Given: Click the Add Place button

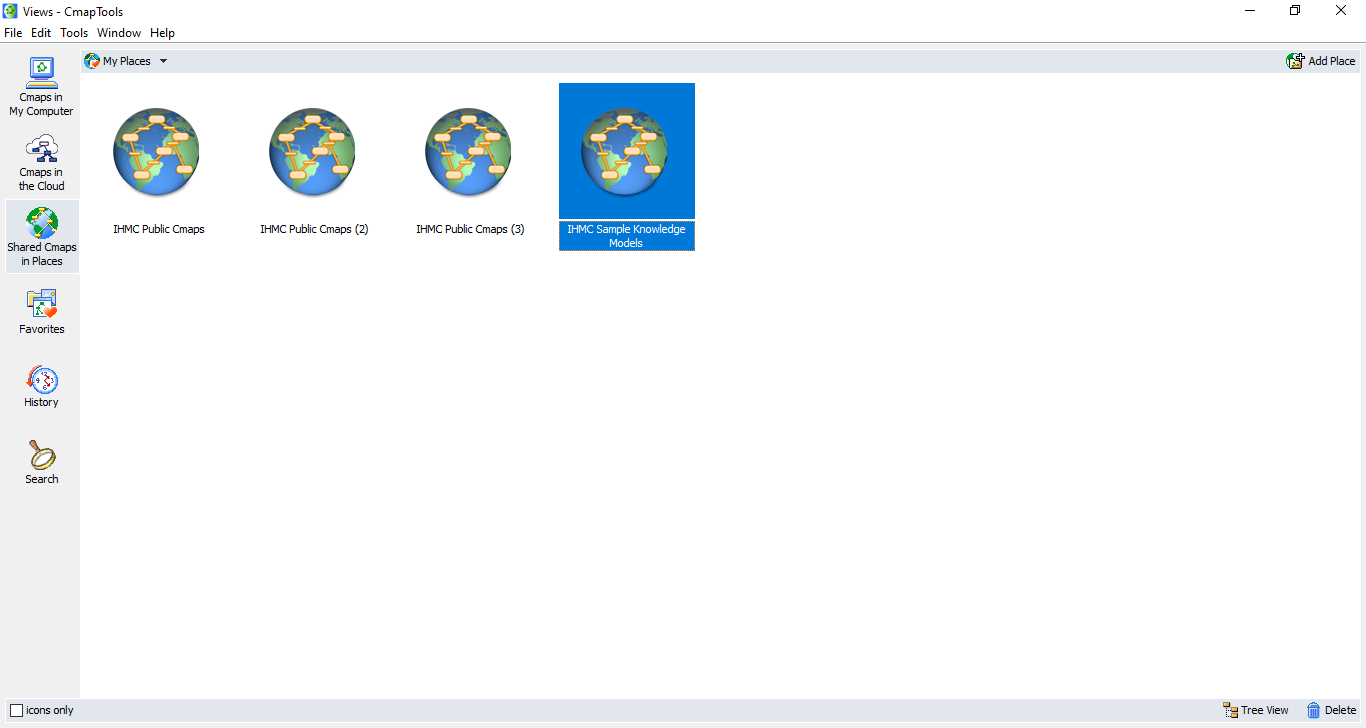Looking at the screenshot, I should pyautogui.click(x=1321, y=61).
